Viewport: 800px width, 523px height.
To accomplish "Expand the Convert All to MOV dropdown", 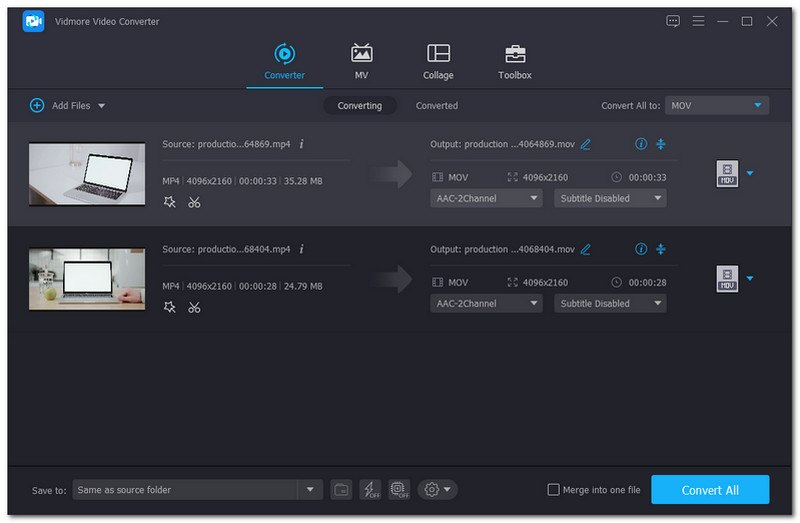I will [716, 105].
